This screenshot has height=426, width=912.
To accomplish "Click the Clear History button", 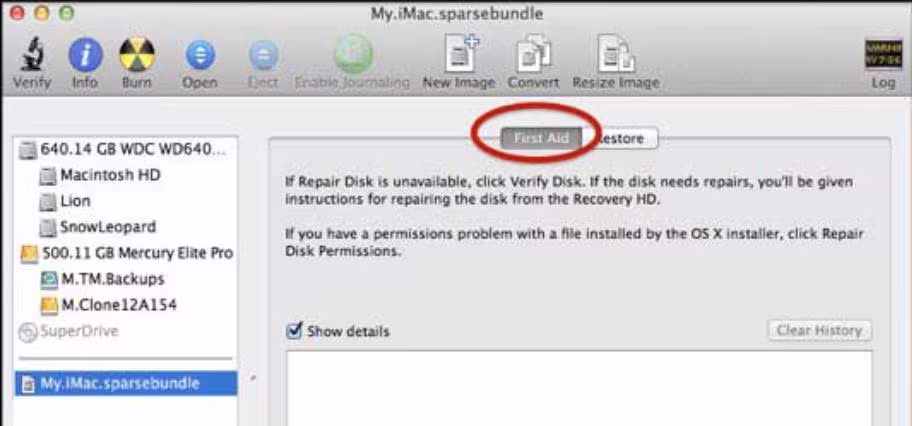I will click(x=820, y=331).
